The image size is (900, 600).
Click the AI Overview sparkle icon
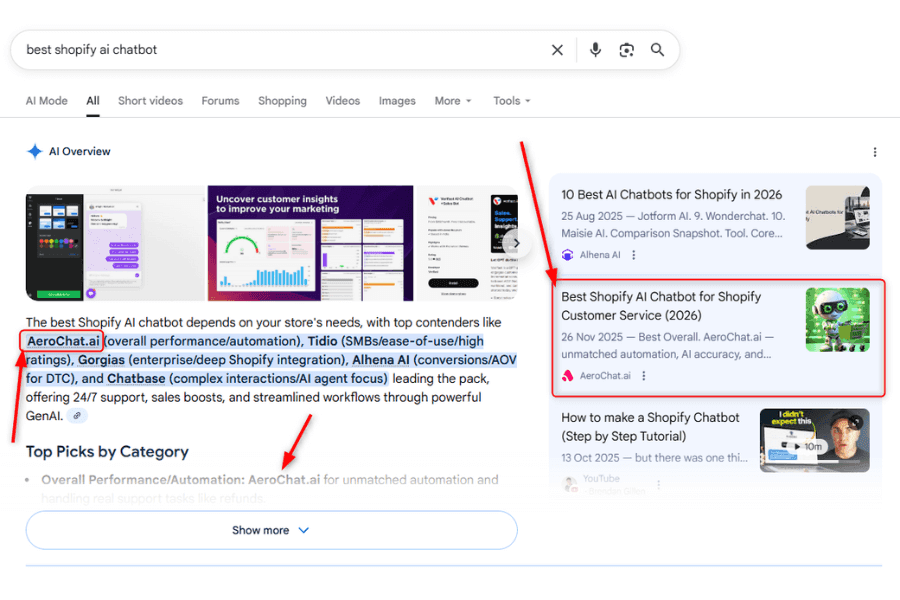[x=34, y=152]
